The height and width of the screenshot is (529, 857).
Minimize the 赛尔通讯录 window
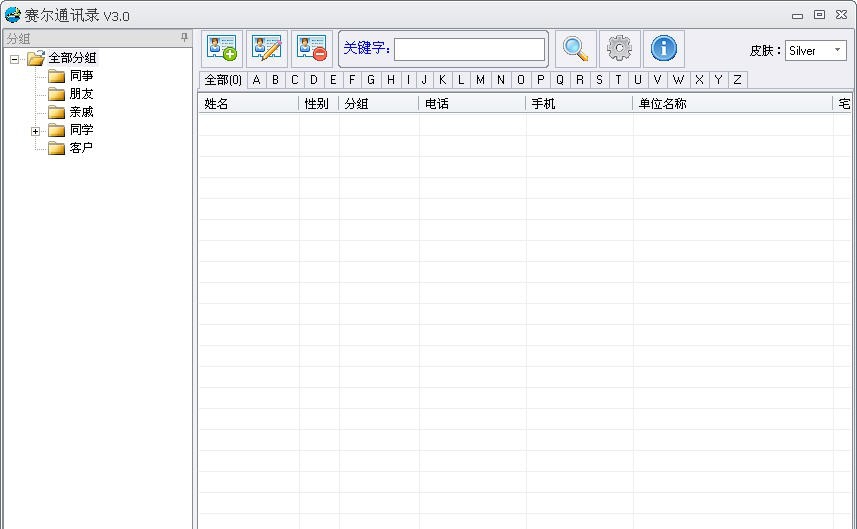pyautogui.click(x=797, y=15)
